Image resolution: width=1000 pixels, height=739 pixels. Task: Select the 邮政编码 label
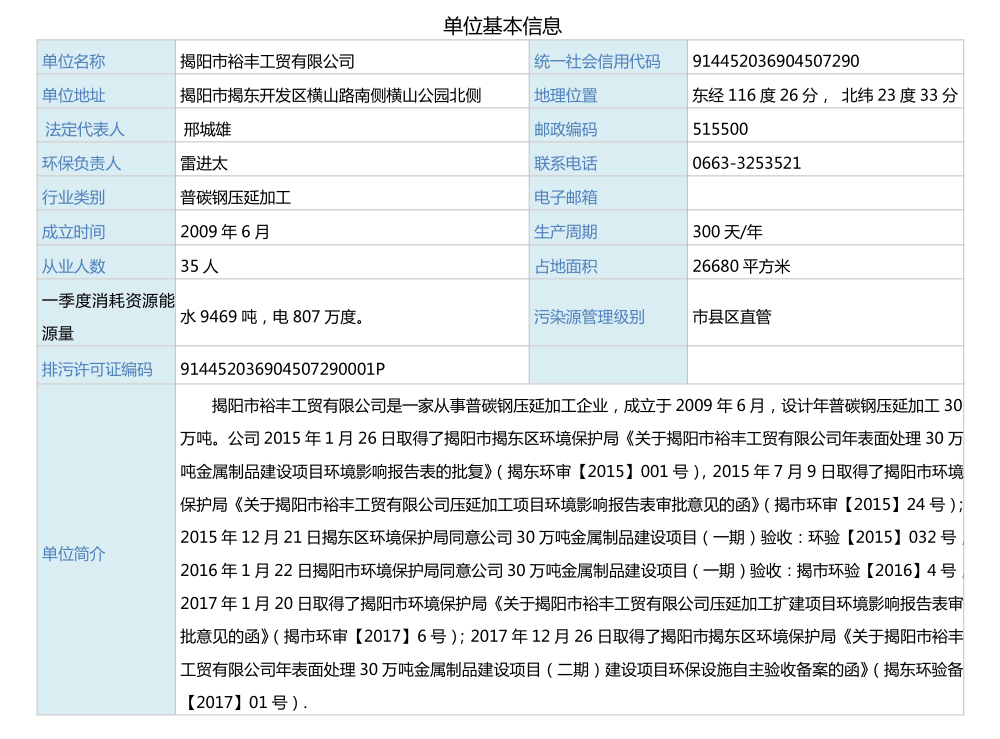click(x=566, y=129)
